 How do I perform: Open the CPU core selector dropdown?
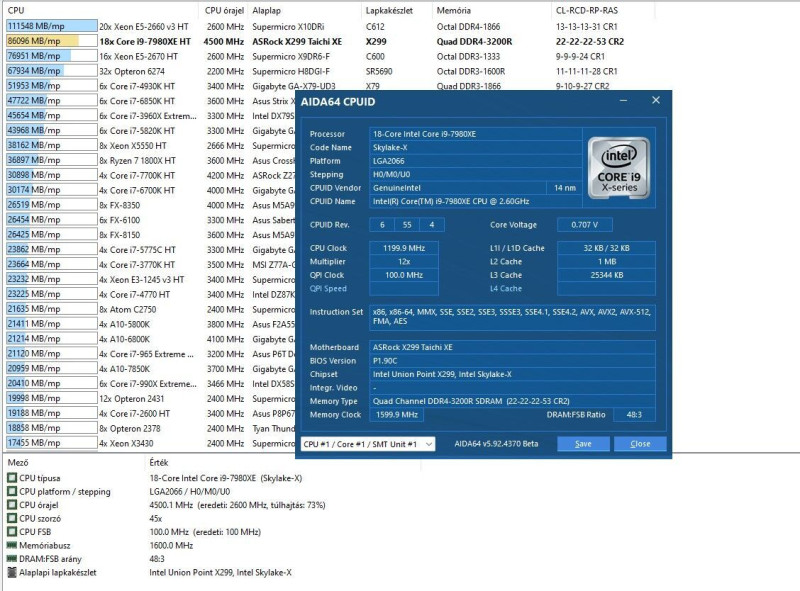[x=368, y=444]
